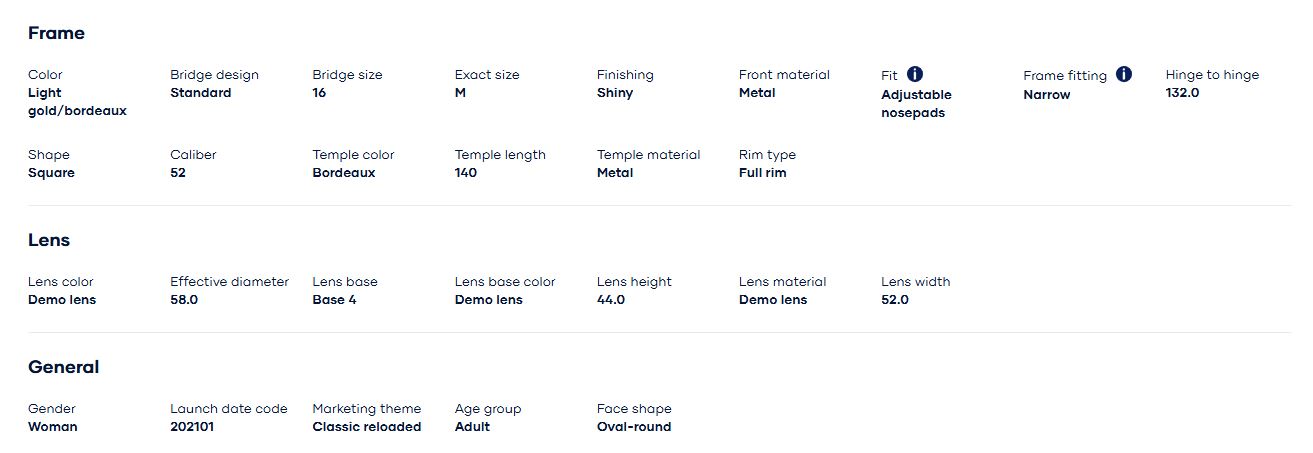Click the Classic reloaded marketing theme

click(x=366, y=427)
